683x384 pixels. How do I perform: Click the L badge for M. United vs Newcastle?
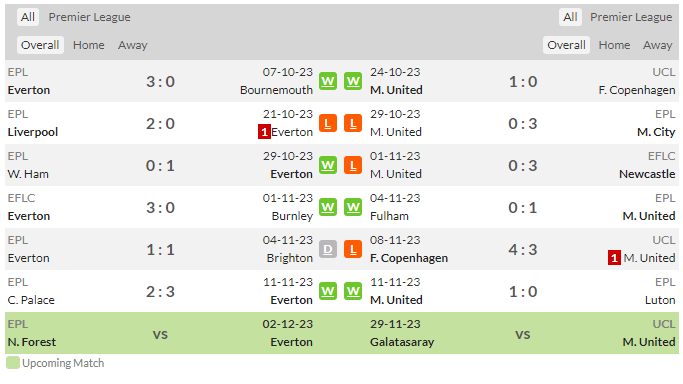coord(353,165)
